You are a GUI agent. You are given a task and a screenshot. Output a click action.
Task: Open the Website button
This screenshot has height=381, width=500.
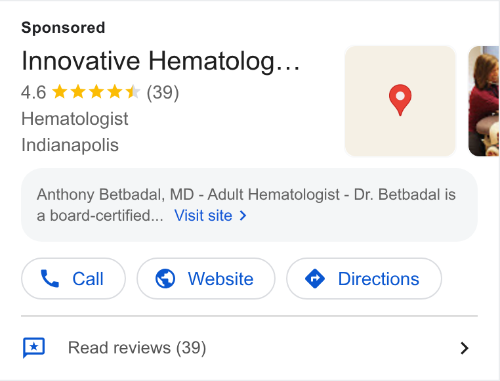tap(206, 279)
